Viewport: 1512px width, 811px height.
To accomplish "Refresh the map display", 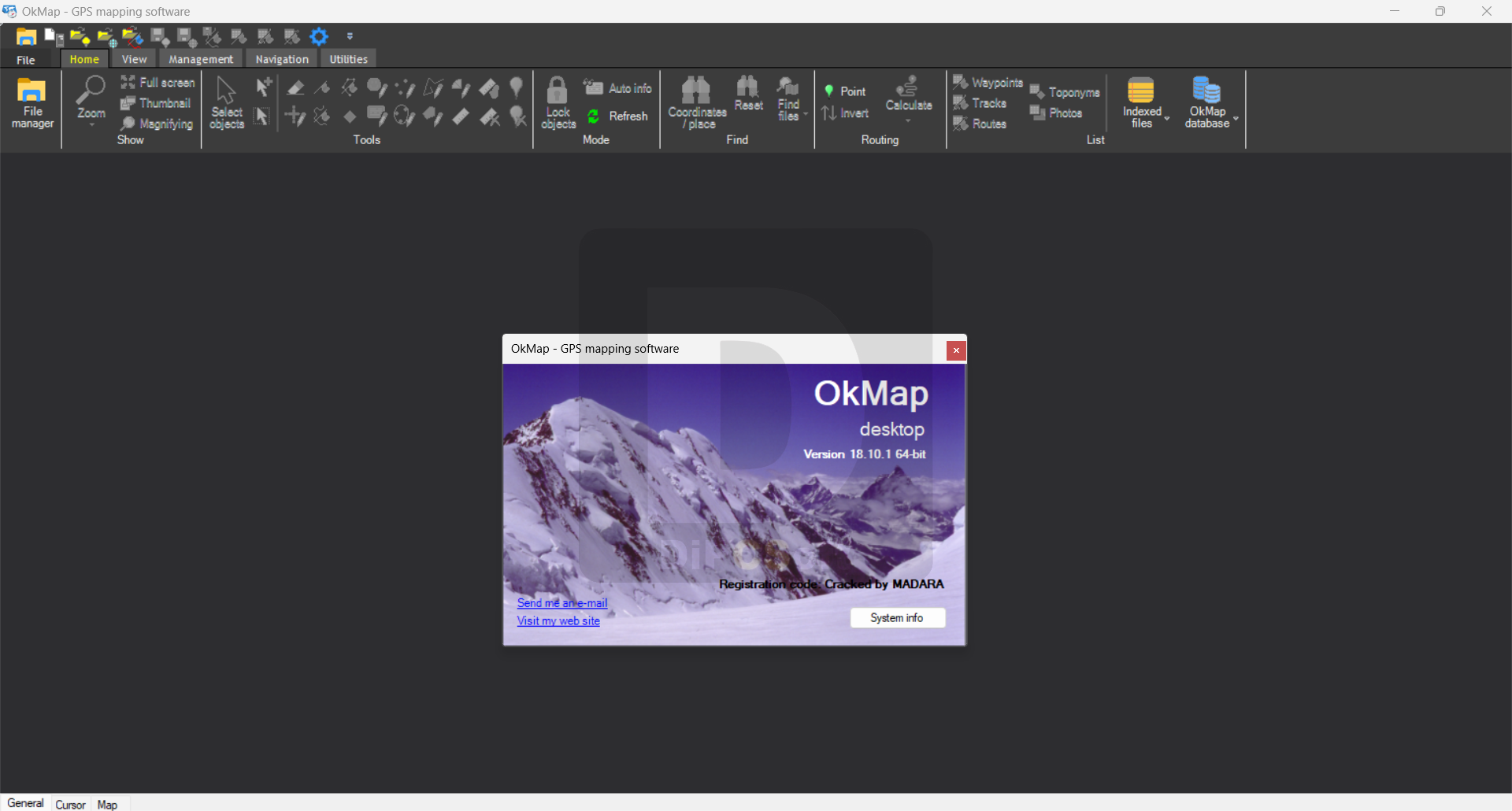I will pos(618,116).
